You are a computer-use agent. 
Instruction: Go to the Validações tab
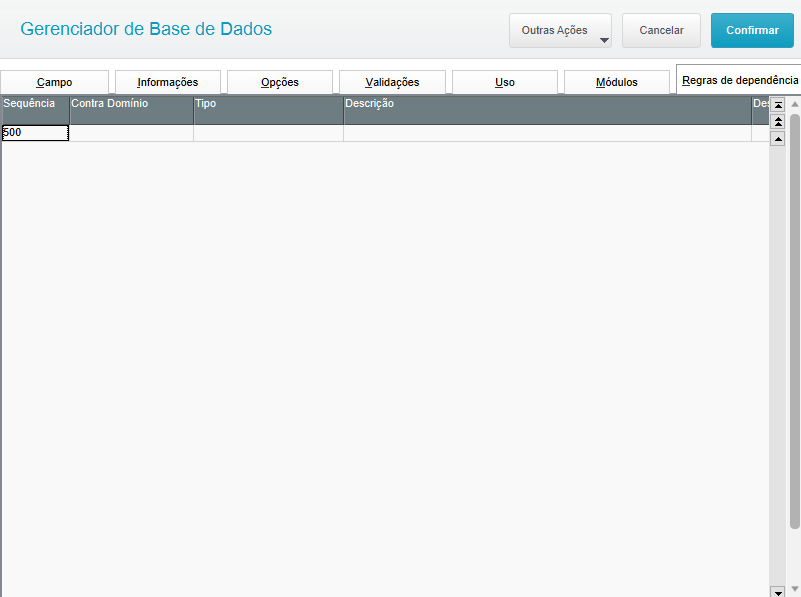pos(392,82)
